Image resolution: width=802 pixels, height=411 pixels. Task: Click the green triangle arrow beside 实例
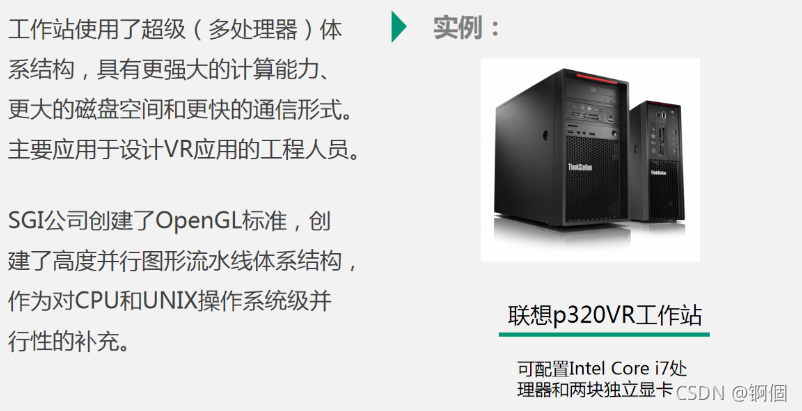coord(399,27)
